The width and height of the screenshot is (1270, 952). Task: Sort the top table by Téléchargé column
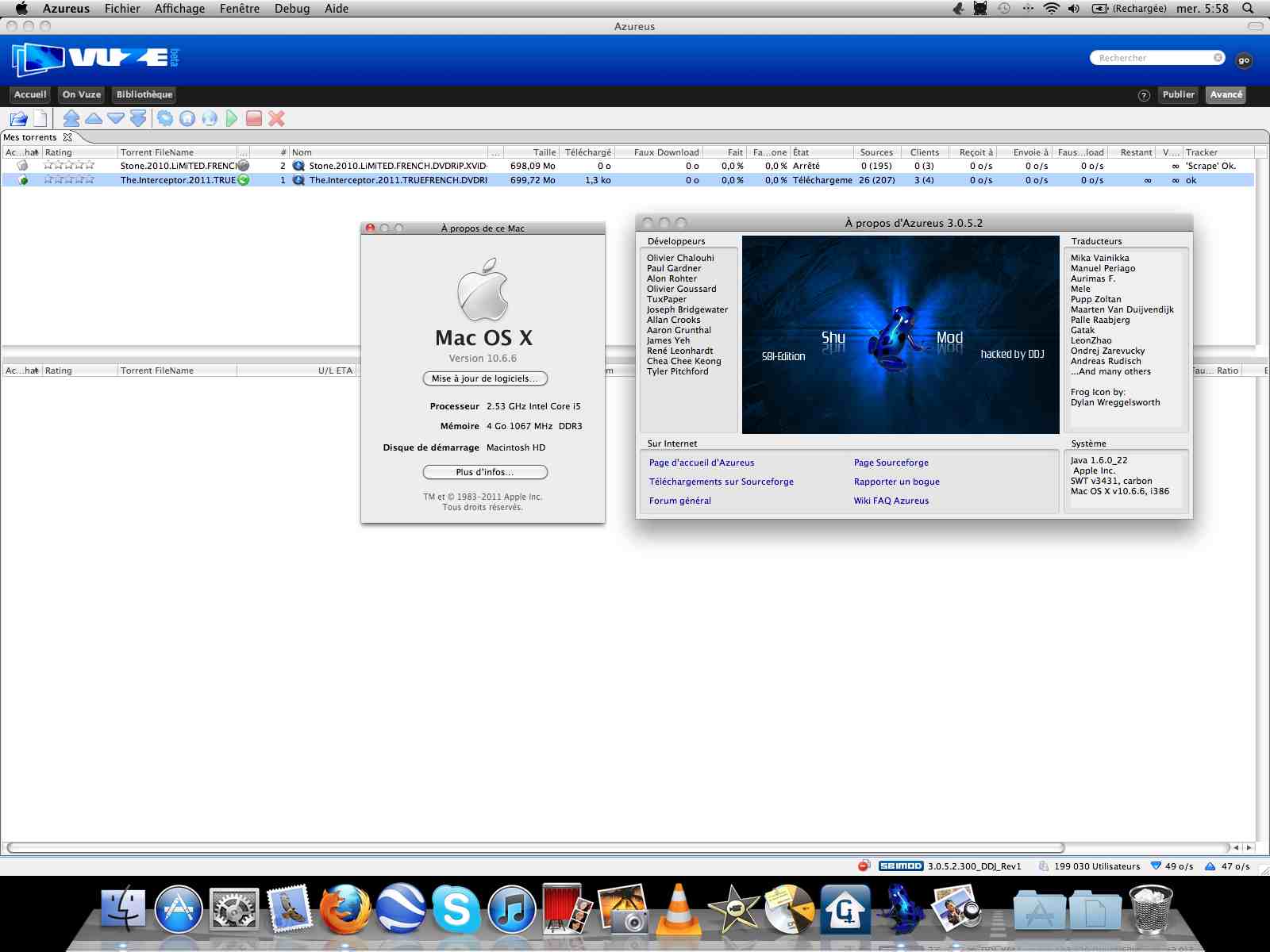(x=587, y=152)
